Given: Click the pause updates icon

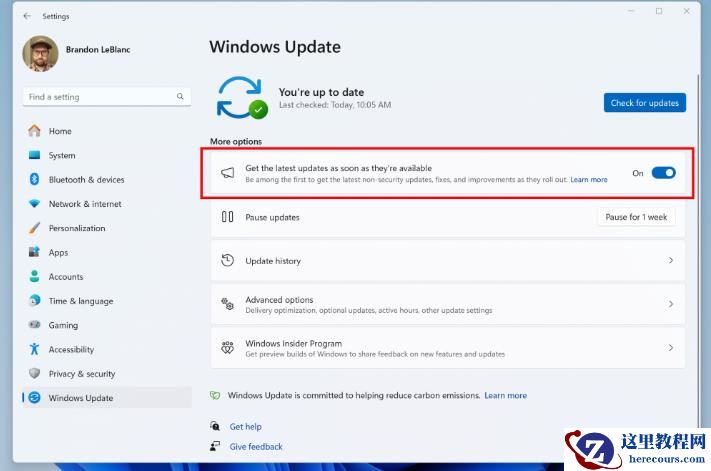Looking at the screenshot, I should pos(227,217).
